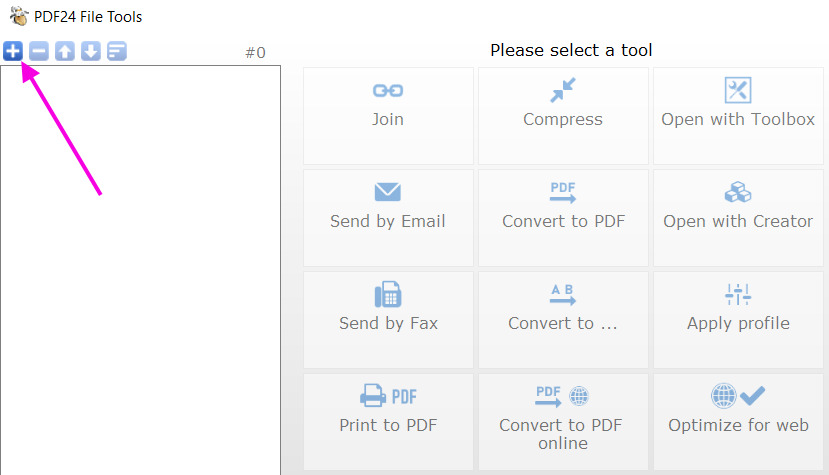
Task: Click the minus remove file icon
Action: point(39,51)
